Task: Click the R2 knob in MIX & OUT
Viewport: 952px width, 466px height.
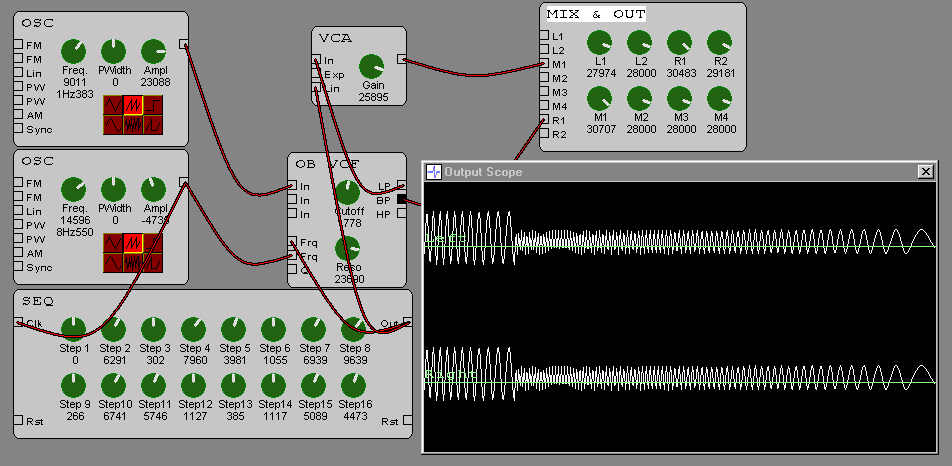Action: tap(719, 42)
